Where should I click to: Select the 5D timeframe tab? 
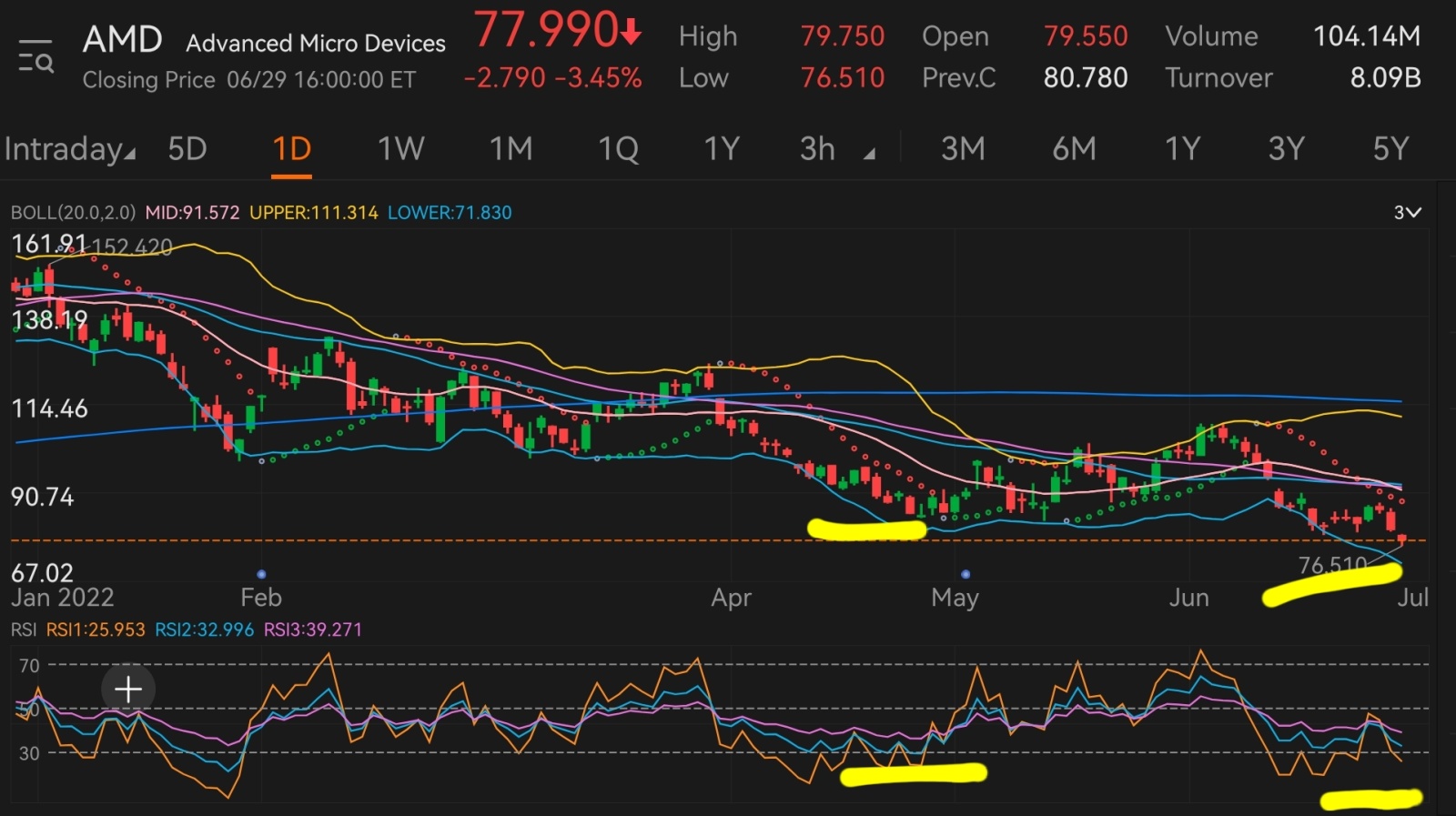coord(187,148)
